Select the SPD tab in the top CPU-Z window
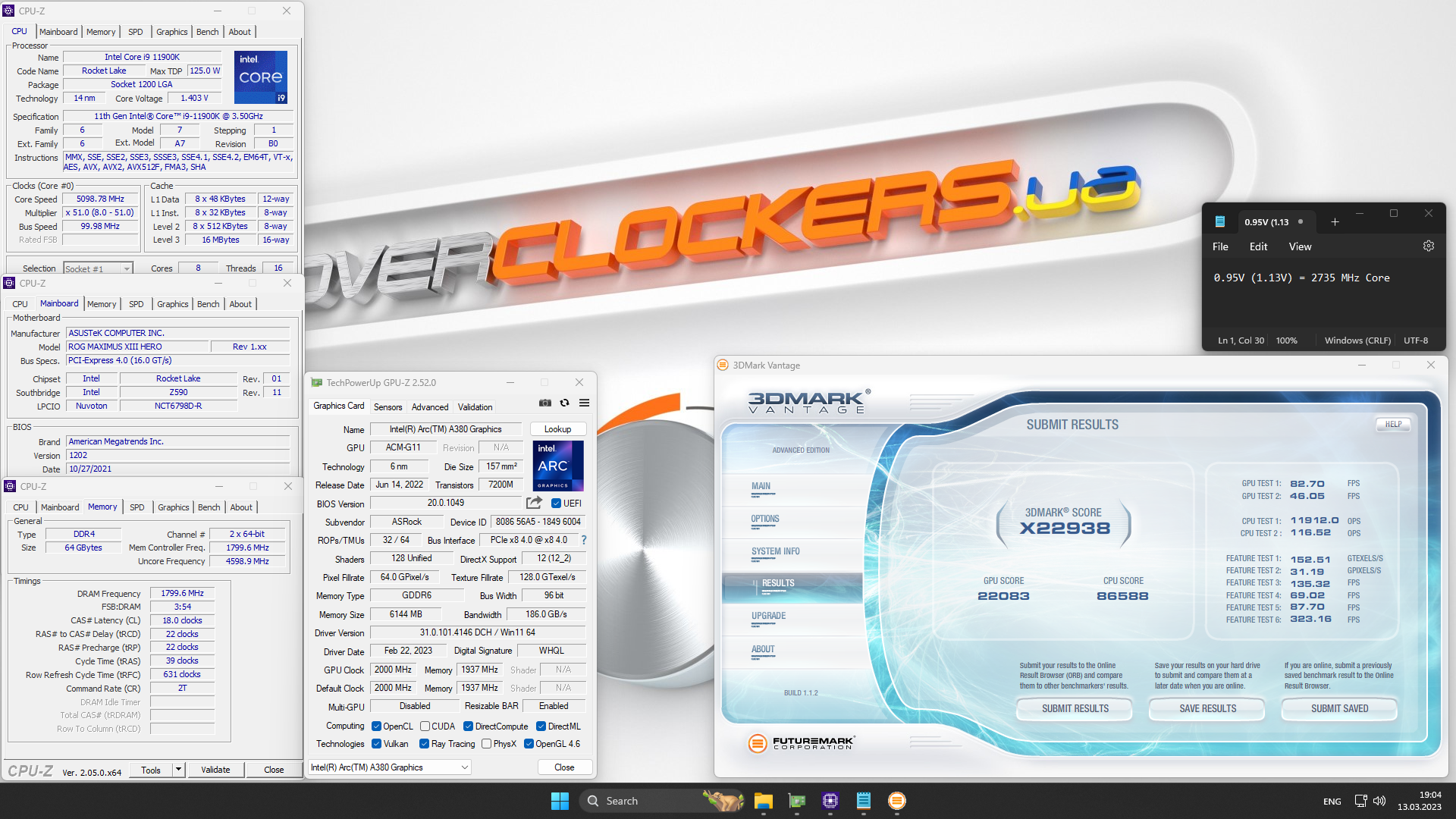This screenshot has width=1456, height=819. click(x=136, y=32)
